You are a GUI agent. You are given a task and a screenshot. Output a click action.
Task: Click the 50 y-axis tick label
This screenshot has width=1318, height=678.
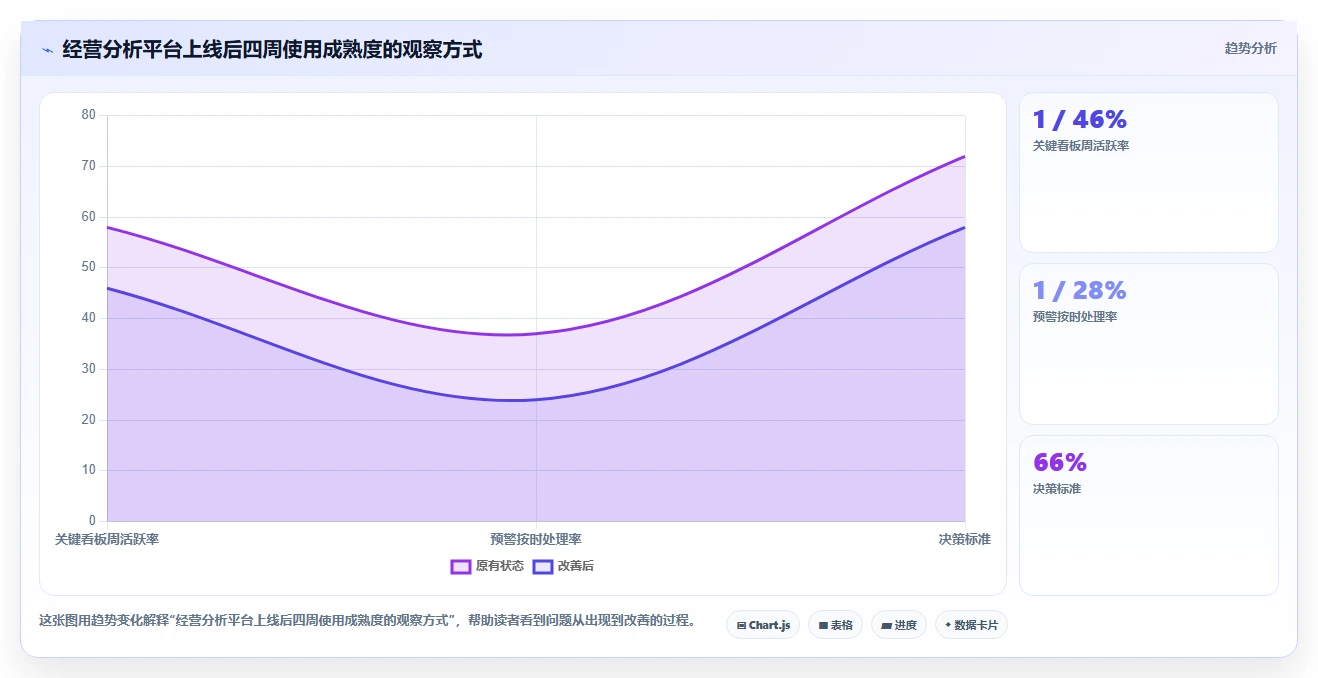(89, 267)
